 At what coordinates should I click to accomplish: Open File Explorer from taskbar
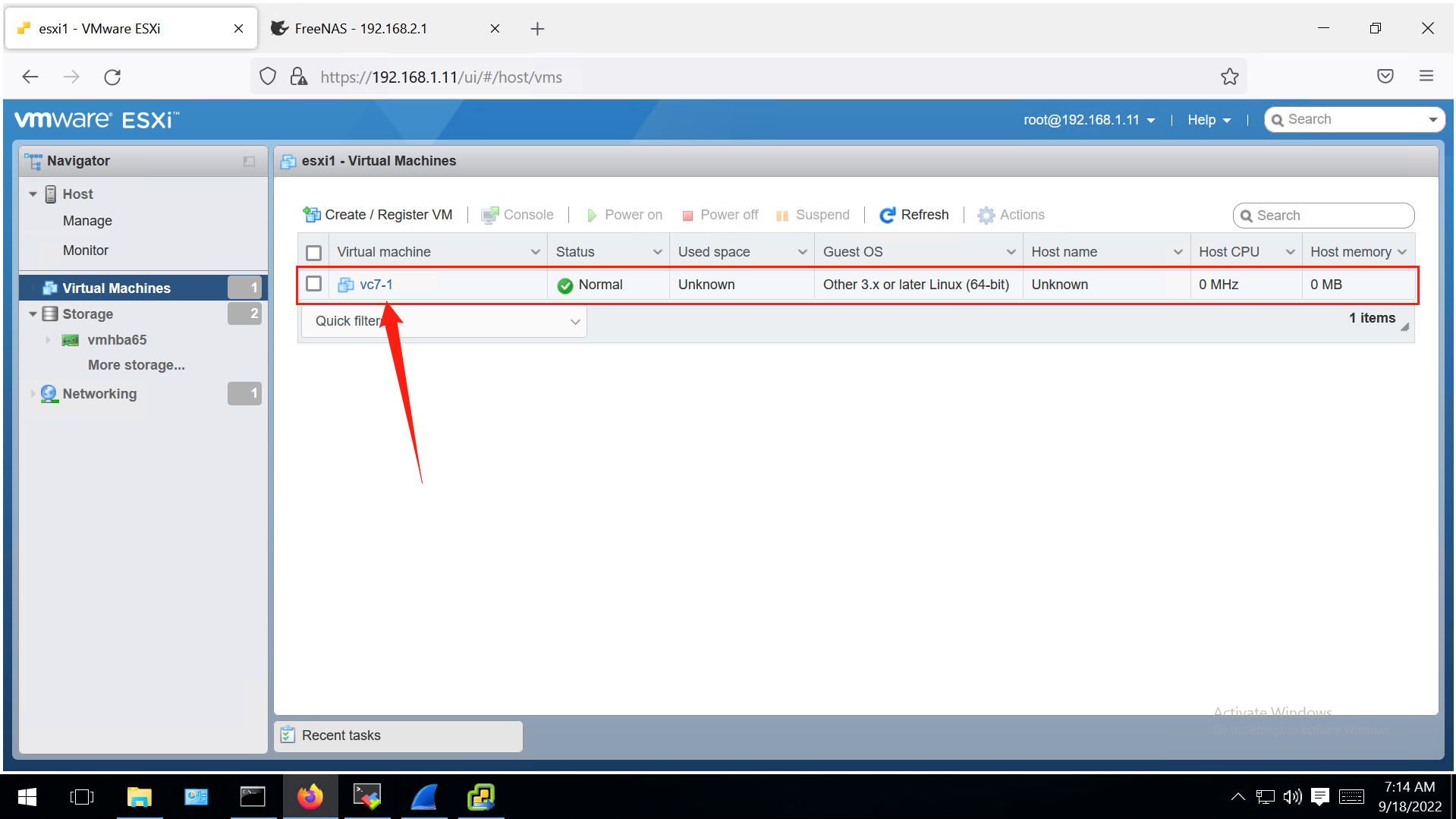140,797
